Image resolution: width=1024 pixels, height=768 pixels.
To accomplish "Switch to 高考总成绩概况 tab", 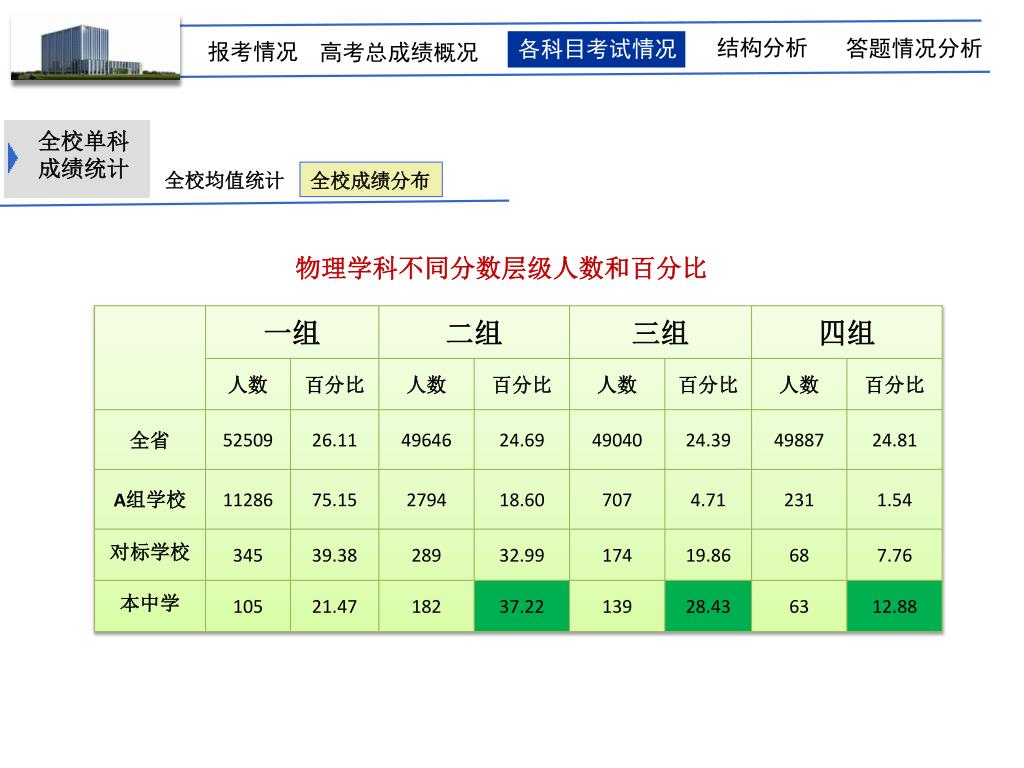I will point(398,52).
